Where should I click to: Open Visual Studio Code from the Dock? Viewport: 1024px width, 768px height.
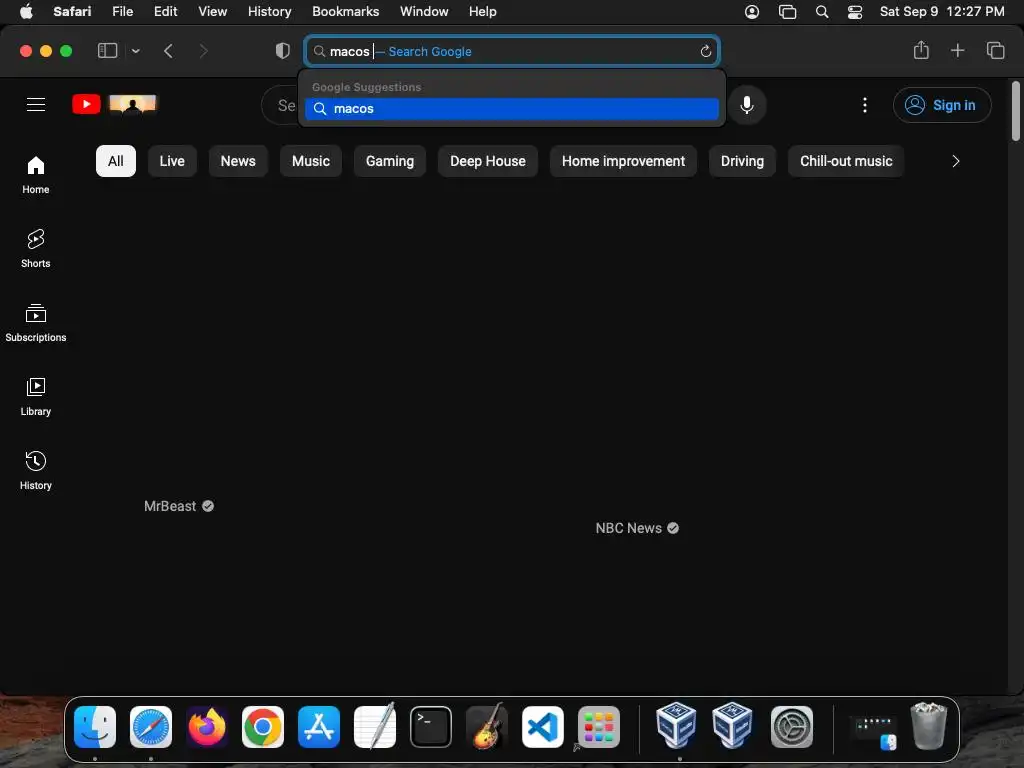(x=543, y=727)
